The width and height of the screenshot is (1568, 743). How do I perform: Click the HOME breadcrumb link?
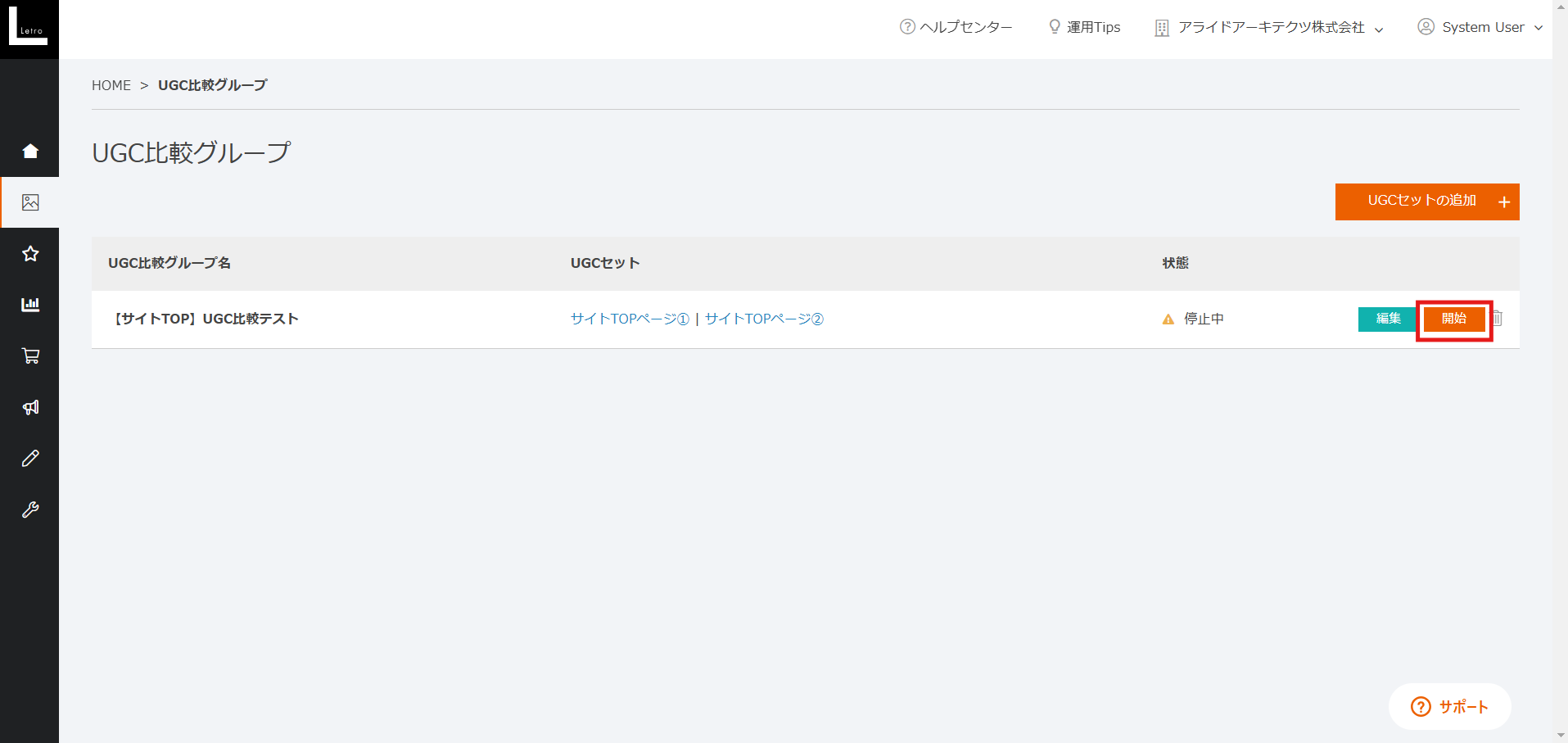111,84
